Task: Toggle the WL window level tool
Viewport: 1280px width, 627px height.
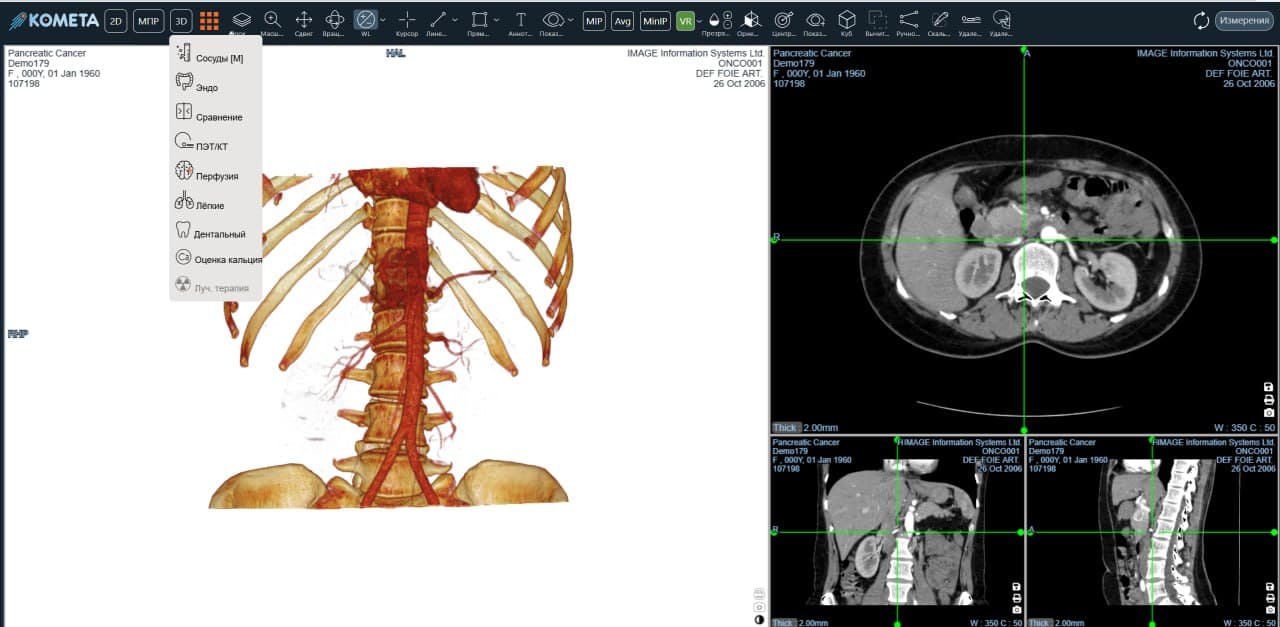Action: click(x=366, y=20)
